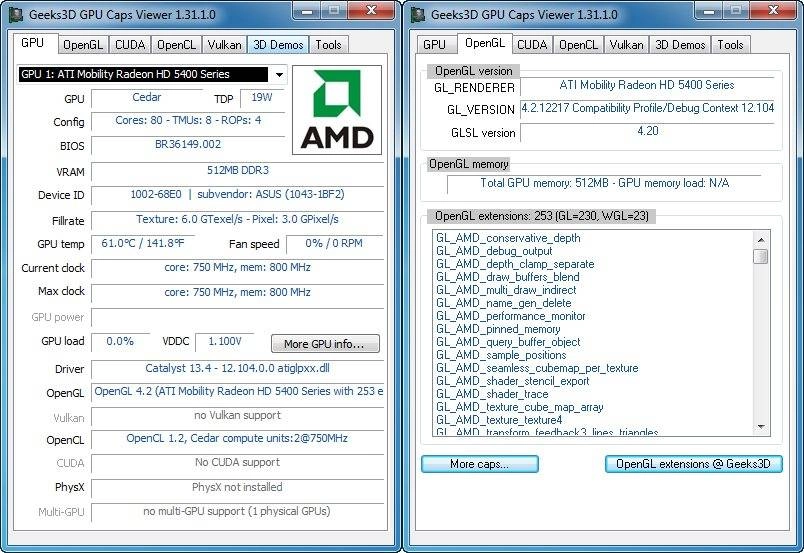Click GLSL version 4.20 value

coord(647,132)
